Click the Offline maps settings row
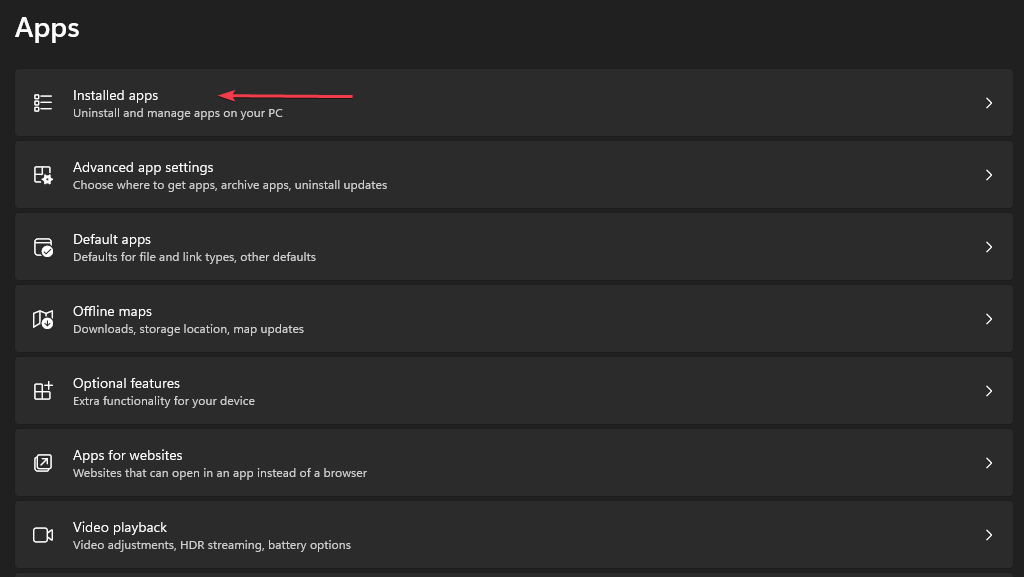The width and height of the screenshot is (1024, 577). pos(512,318)
